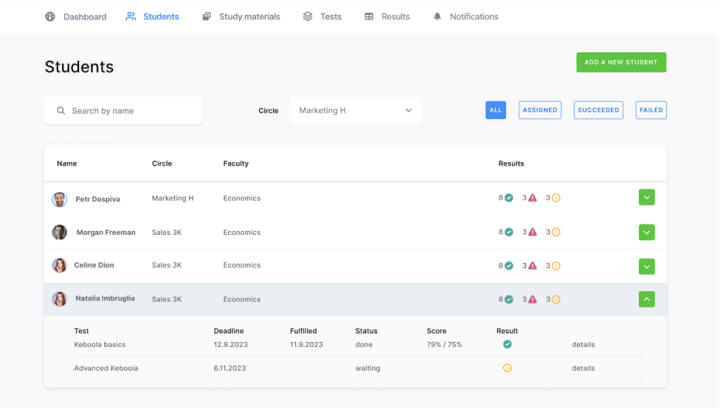Screen dimensions: 720x408
Task: Click the green success icon for Petr Dospiva
Action: pos(509,198)
